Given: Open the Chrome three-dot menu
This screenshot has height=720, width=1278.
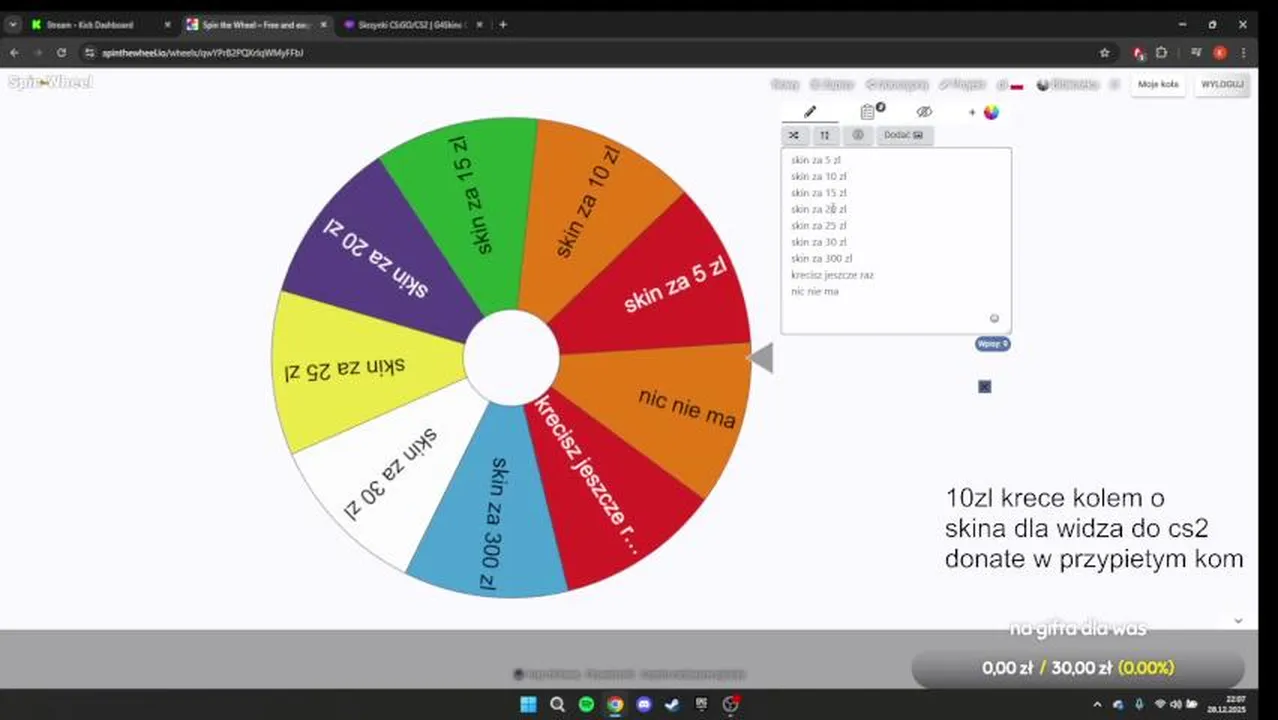Looking at the screenshot, I should click(1245, 52).
